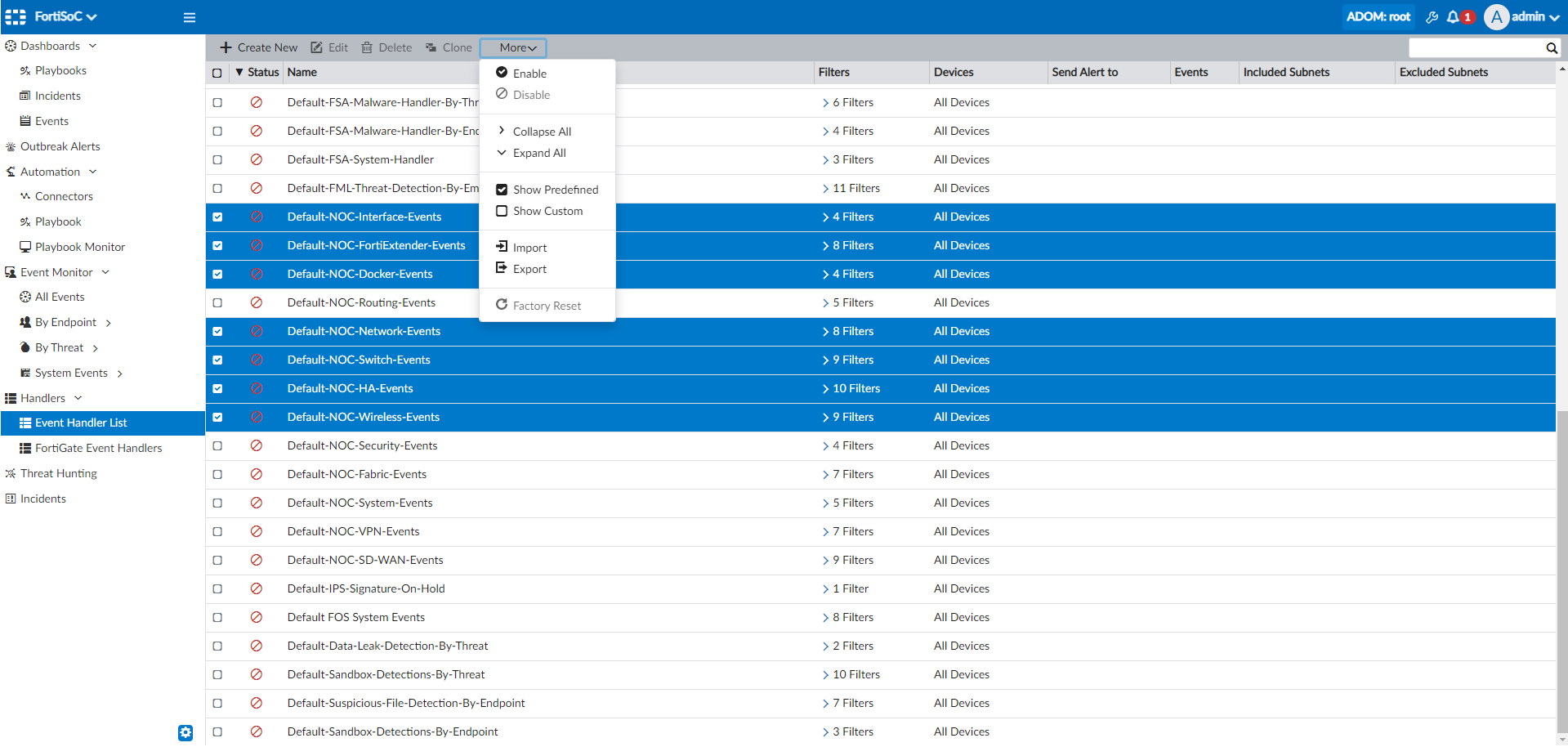Click the Edit toolbar button
1568x747 pixels.
pos(329,47)
